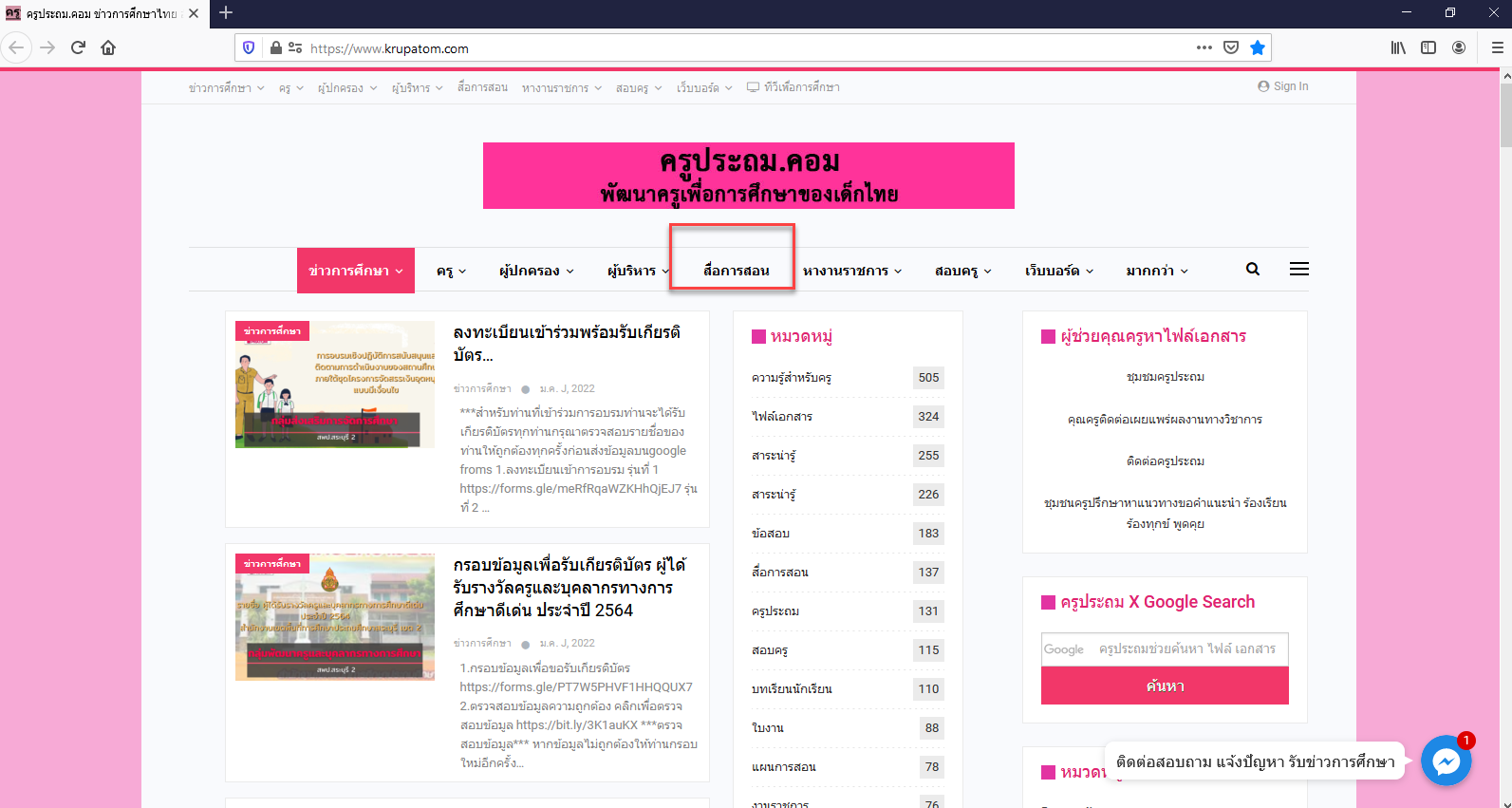The width and height of the screenshot is (1512, 808).
Task: Open the site off-canvas hamburger menu
Action: tap(1299, 270)
